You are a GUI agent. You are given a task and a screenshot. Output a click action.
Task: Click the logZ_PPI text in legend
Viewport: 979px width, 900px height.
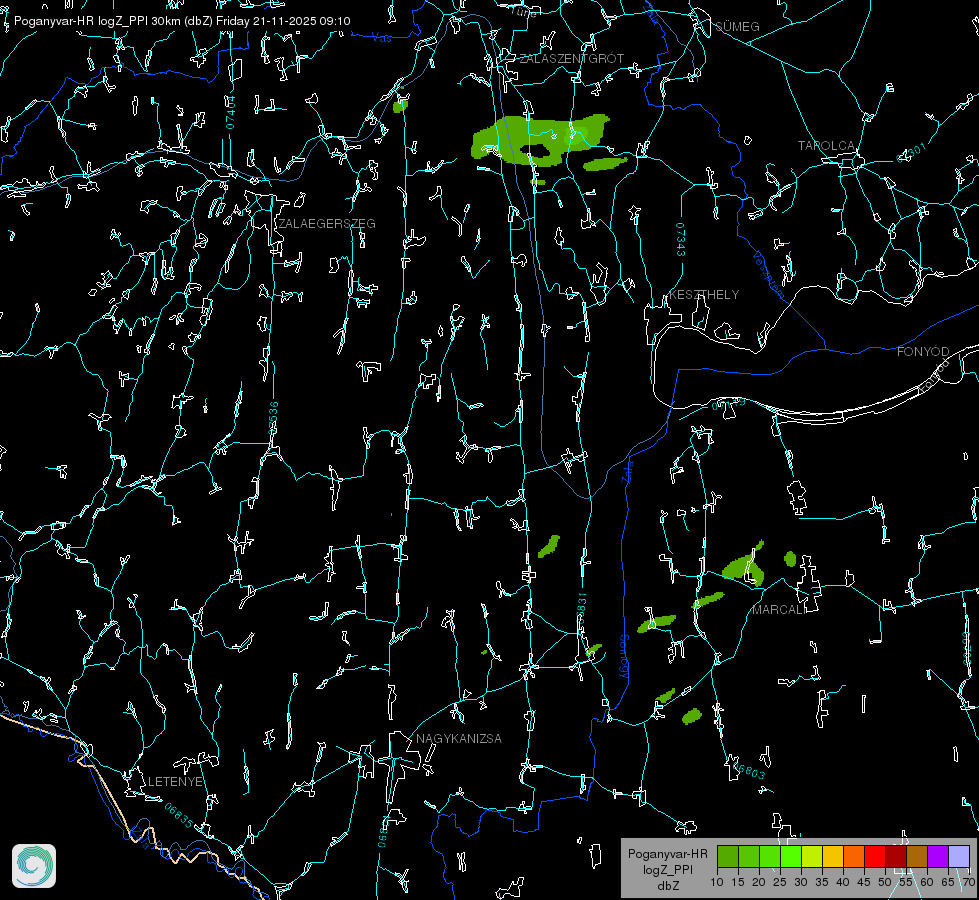(x=667, y=870)
